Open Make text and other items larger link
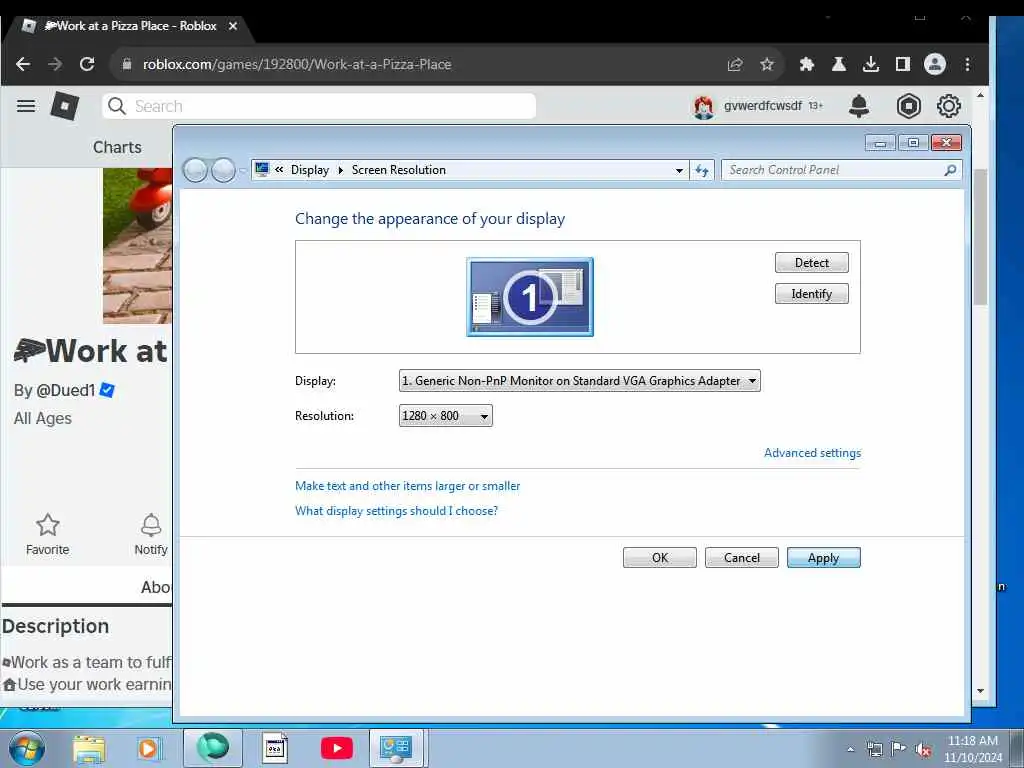Viewport: 1024px width, 768px height. pyautogui.click(x=408, y=486)
